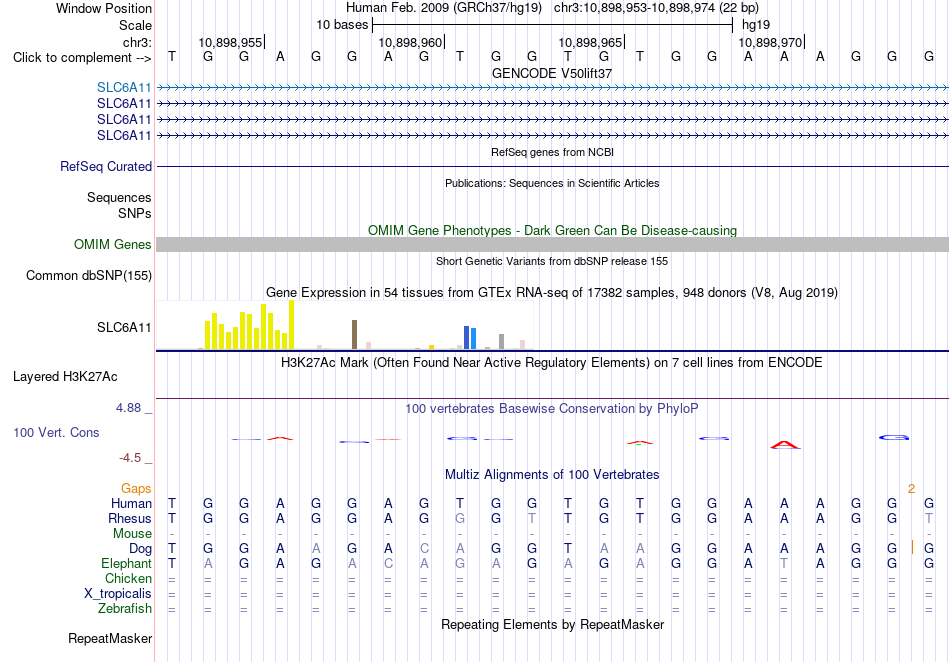
Task: Click the brown bar in GTEx chart
Action: point(354,334)
